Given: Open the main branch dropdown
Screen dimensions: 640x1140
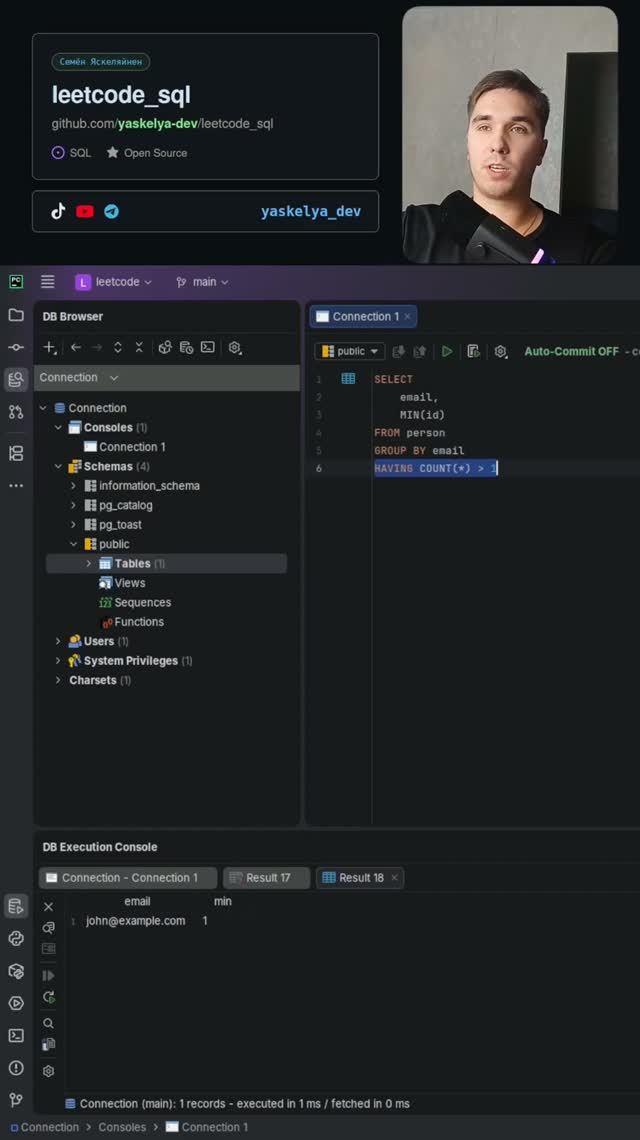Looking at the screenshot, I should tap(202, 282).
